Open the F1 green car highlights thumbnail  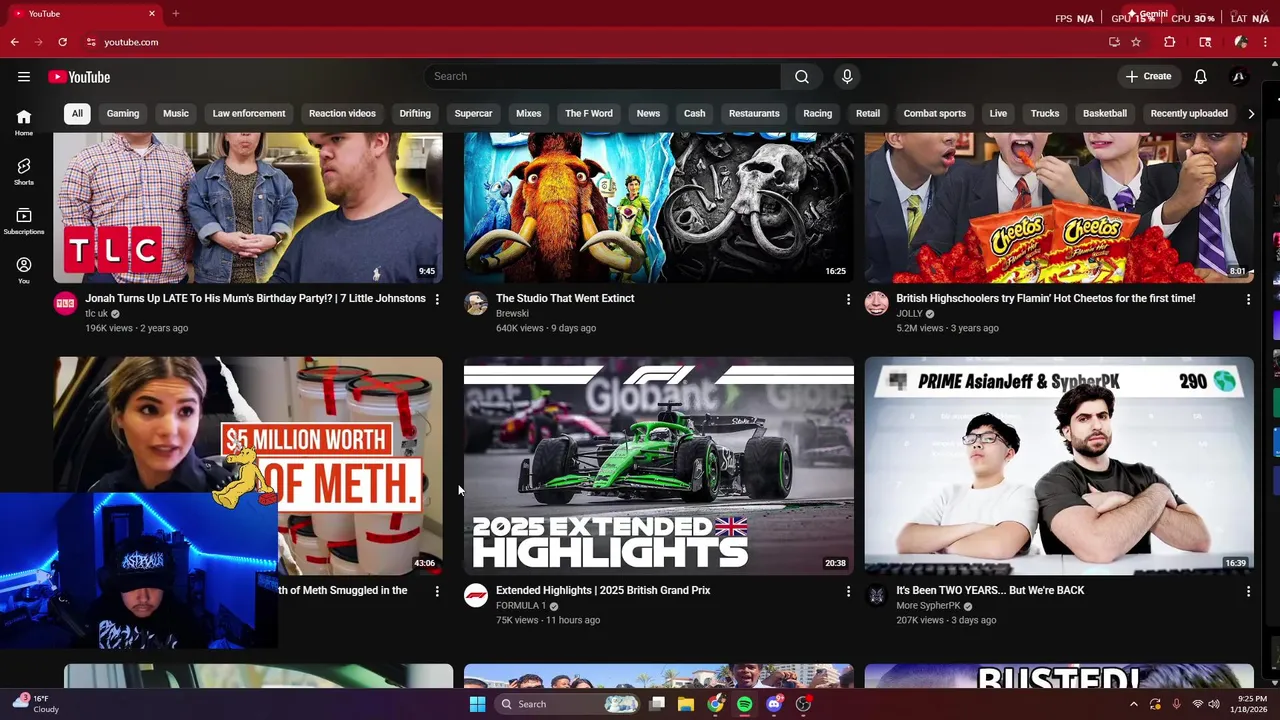659,466
